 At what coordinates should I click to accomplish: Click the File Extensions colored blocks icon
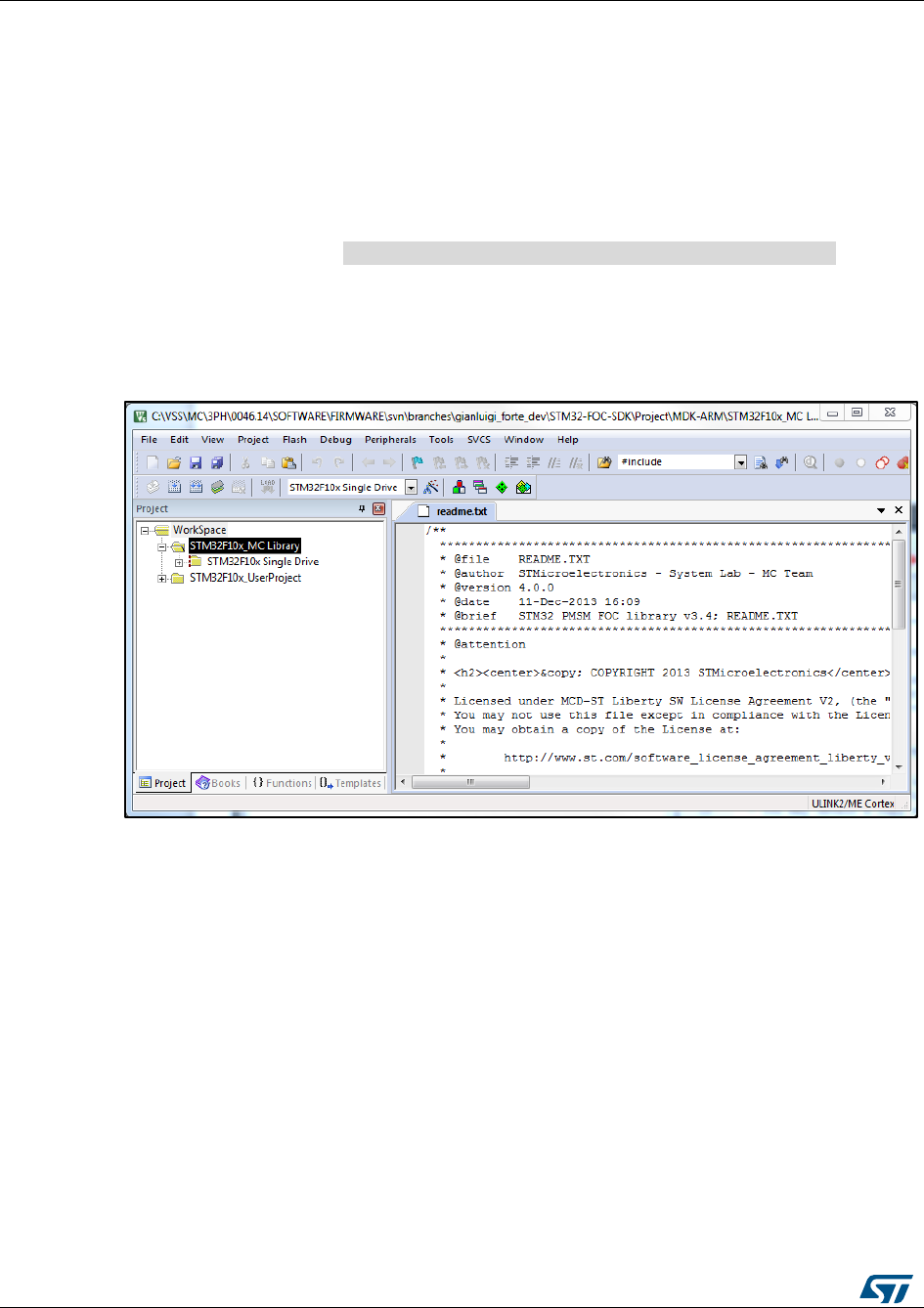(459, 487)
